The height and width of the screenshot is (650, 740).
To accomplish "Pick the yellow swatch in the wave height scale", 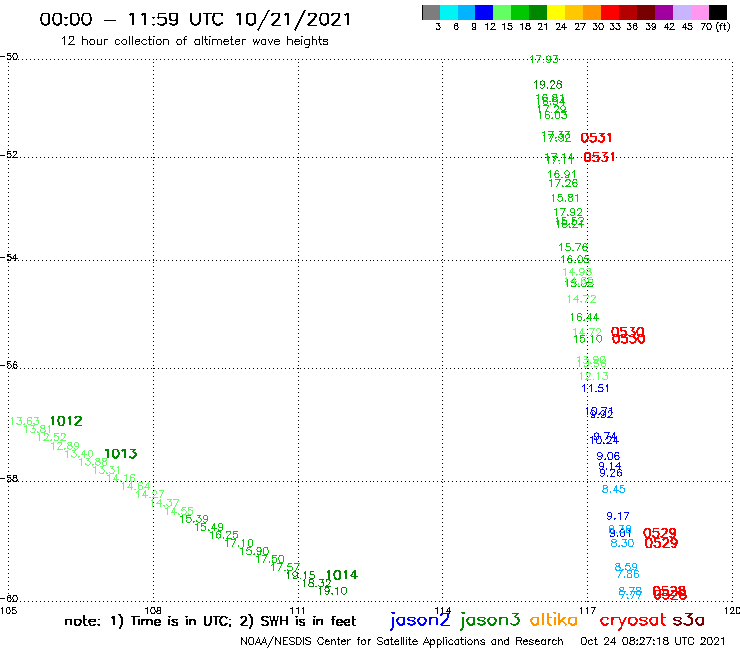I will pos(556,12).
